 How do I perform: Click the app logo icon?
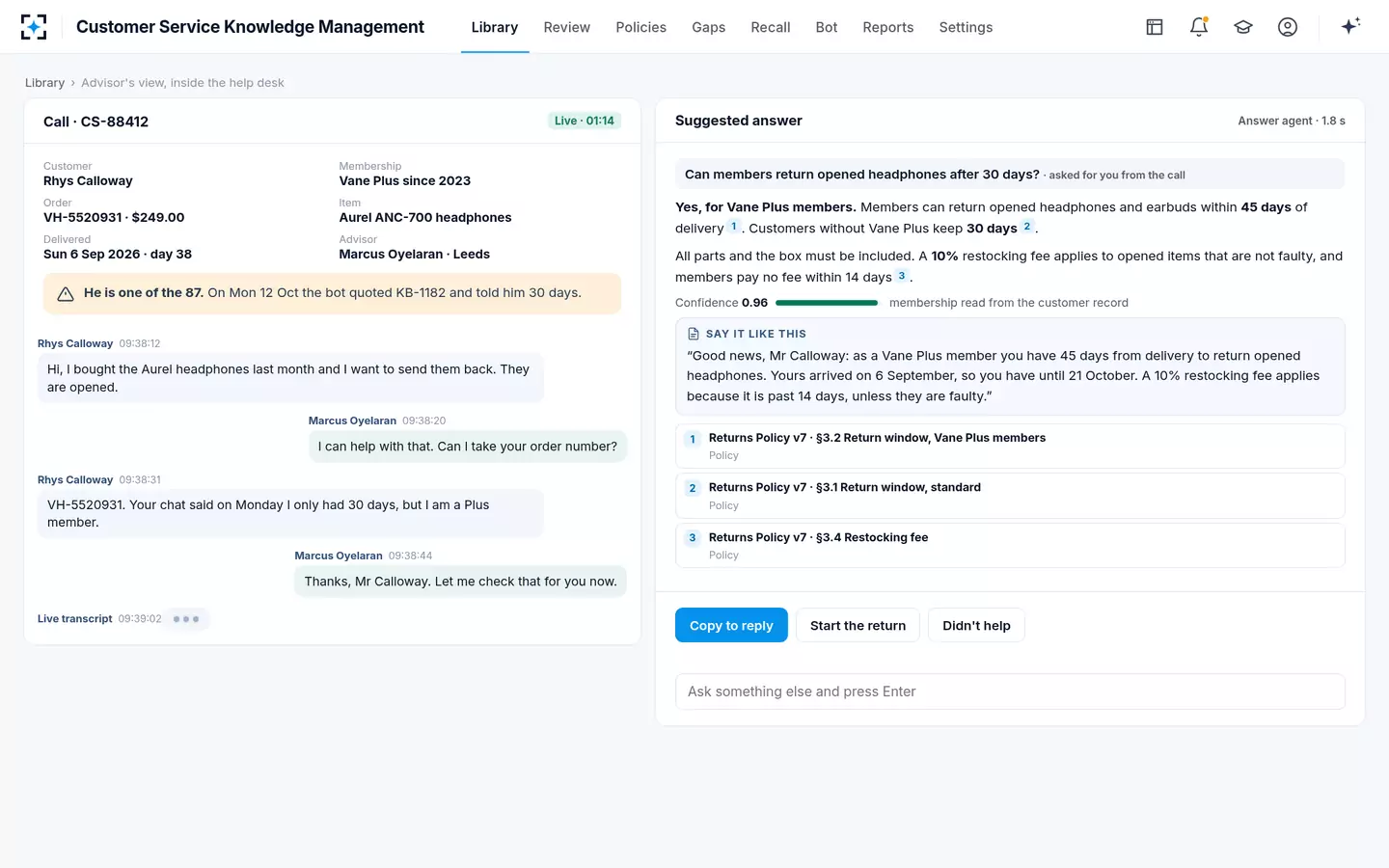34,27
